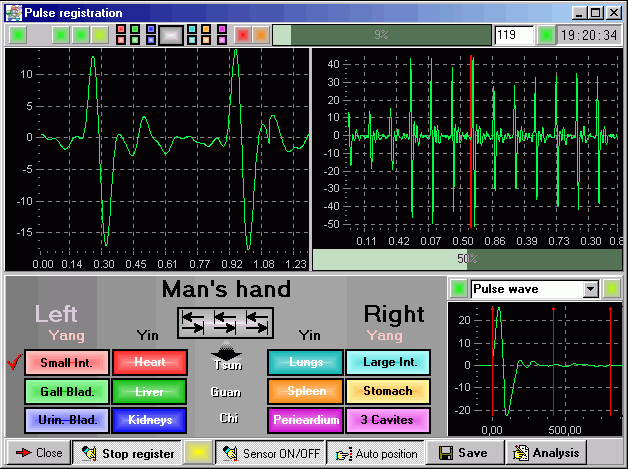Click green square left of Pulse wave dropdown
This screenshot has height=469, width=628.
459,289
